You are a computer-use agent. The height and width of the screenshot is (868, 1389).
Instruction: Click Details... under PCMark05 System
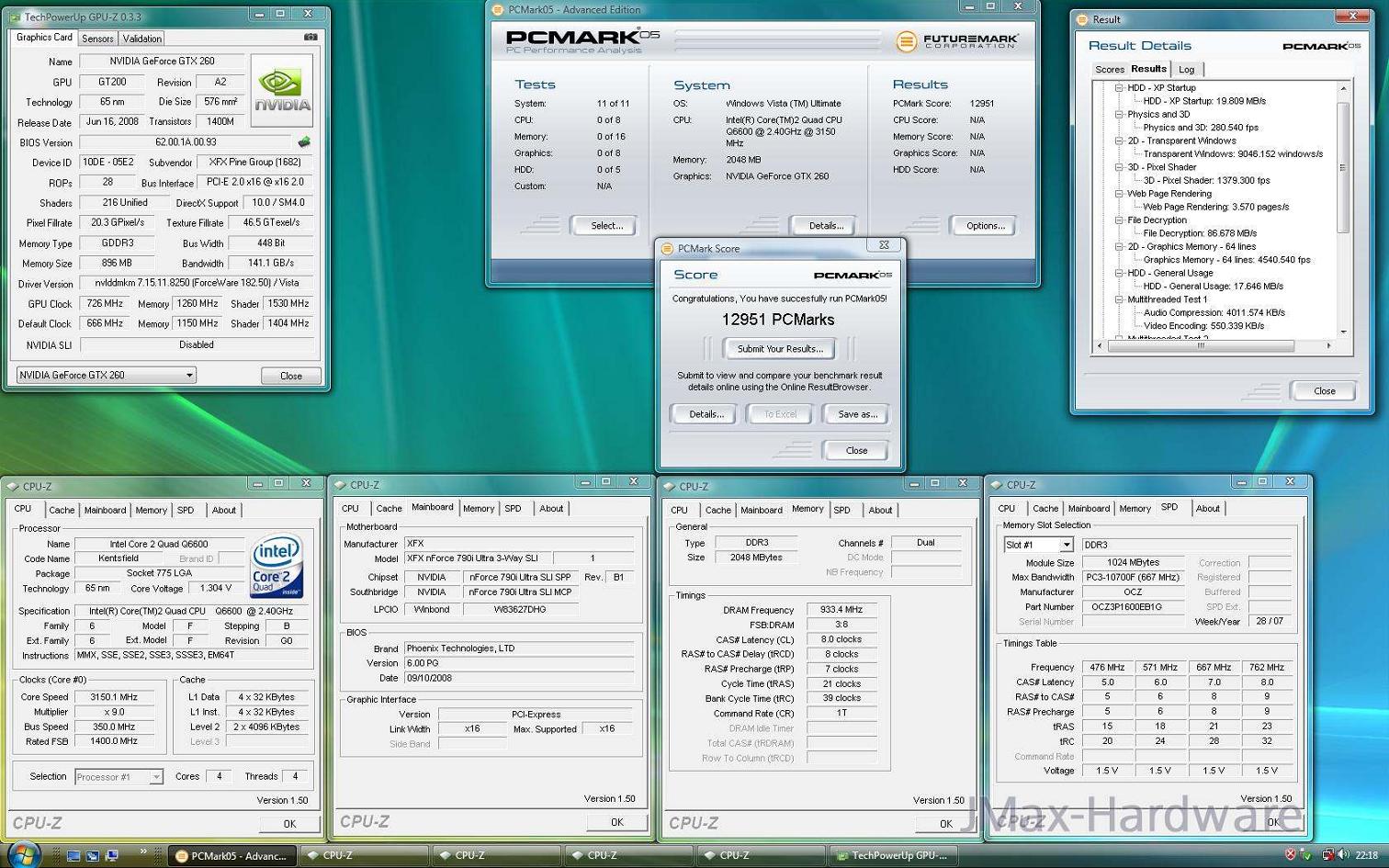[826, 225]
